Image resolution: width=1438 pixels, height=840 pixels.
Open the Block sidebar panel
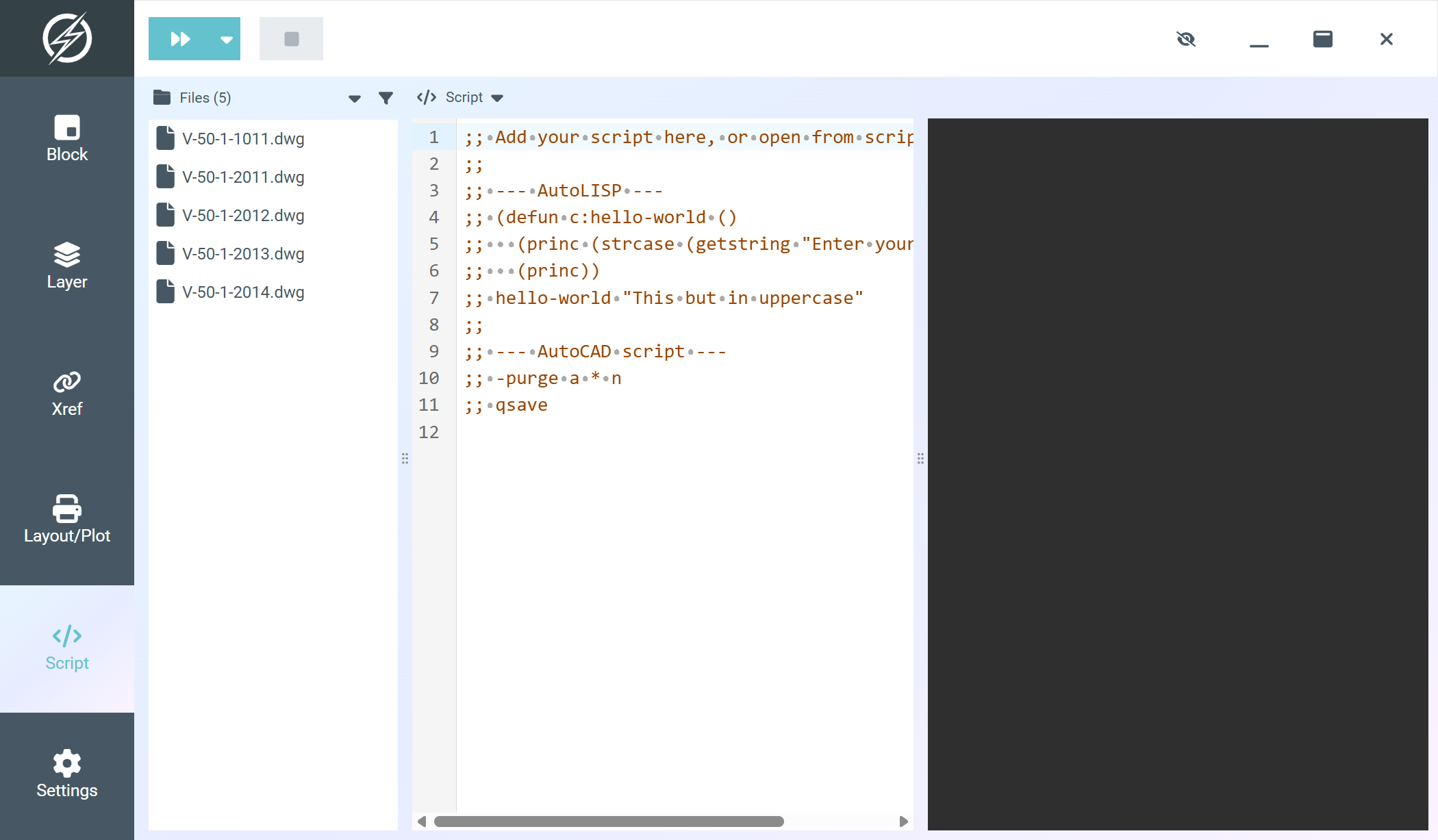67,139
